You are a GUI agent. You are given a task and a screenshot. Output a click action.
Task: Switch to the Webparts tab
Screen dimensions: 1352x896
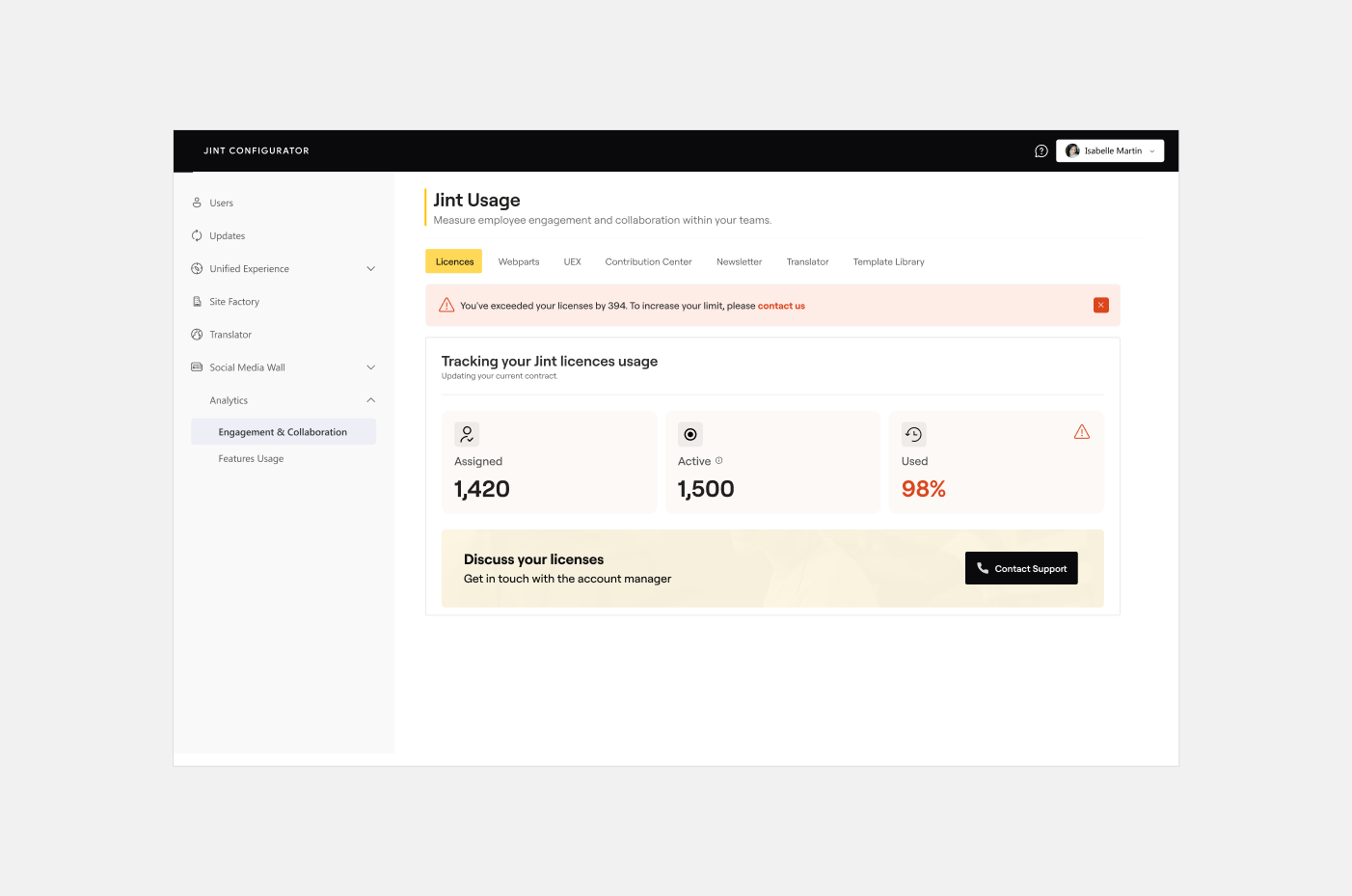pyautogui.click(x=519, y=261)
